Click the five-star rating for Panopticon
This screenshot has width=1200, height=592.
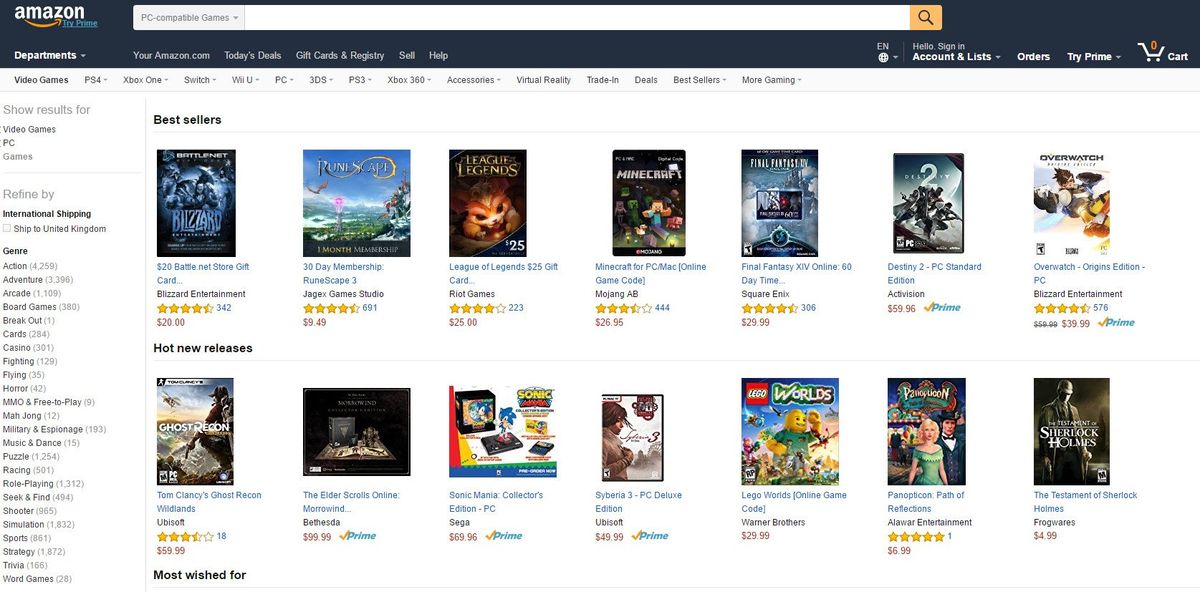[916, 537]
